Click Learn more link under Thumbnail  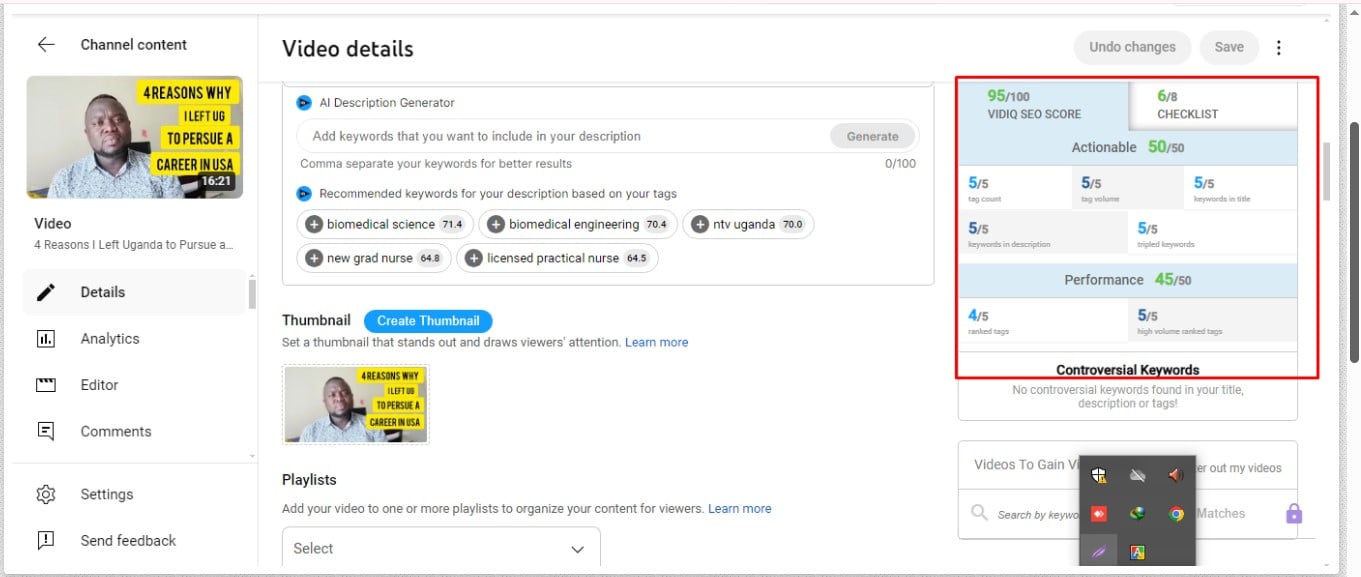click(656, 342)
